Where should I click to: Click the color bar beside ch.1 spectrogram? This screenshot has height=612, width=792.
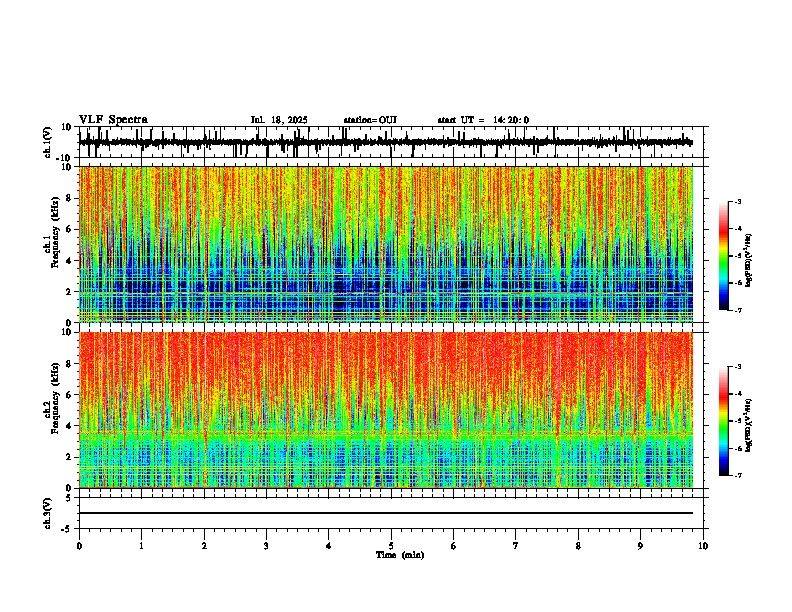click(724, 256)
